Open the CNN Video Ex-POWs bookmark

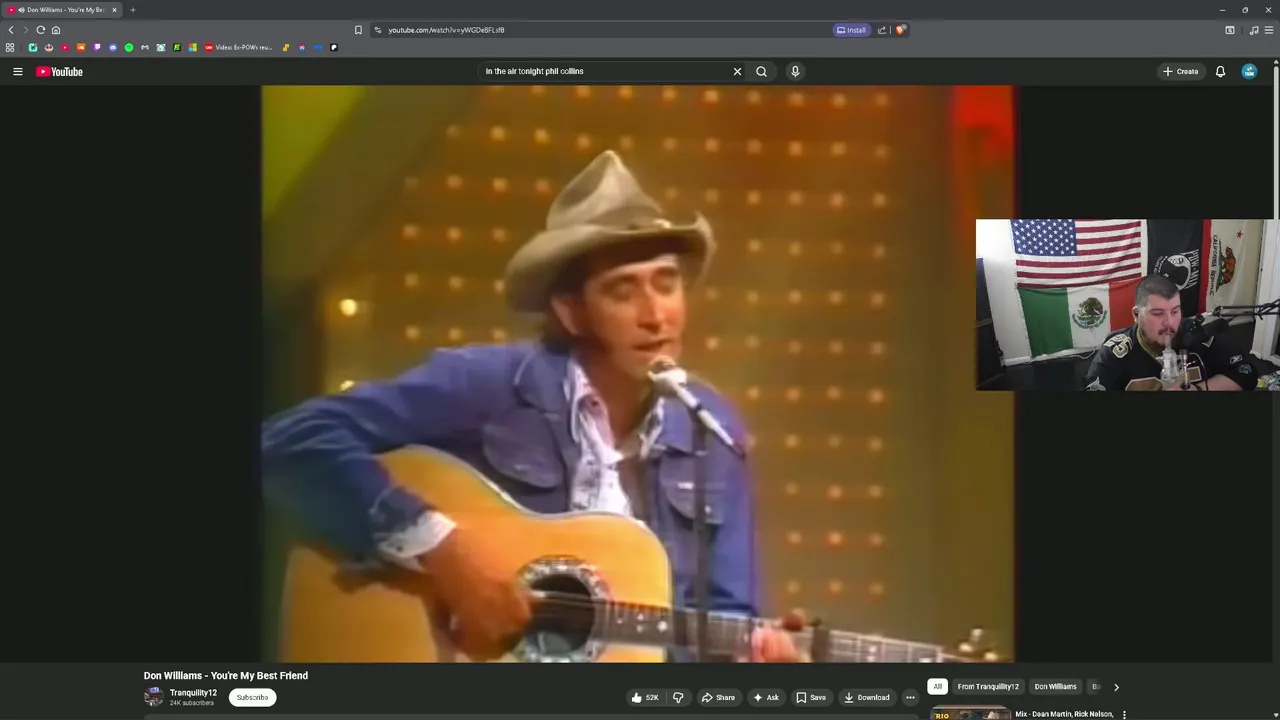tap(238, 47)
